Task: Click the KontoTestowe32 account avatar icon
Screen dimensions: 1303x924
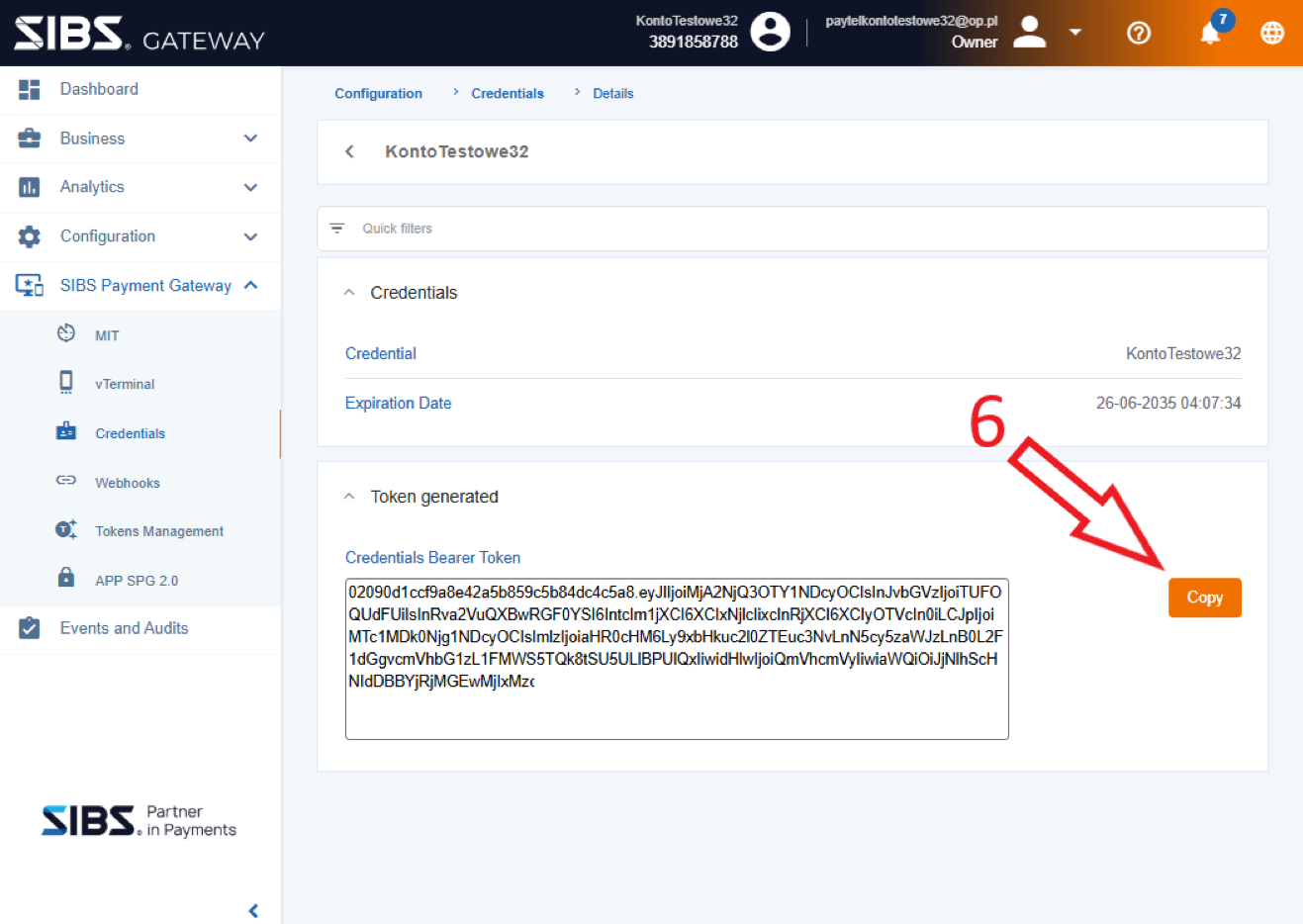Action: tap(770, 32)
